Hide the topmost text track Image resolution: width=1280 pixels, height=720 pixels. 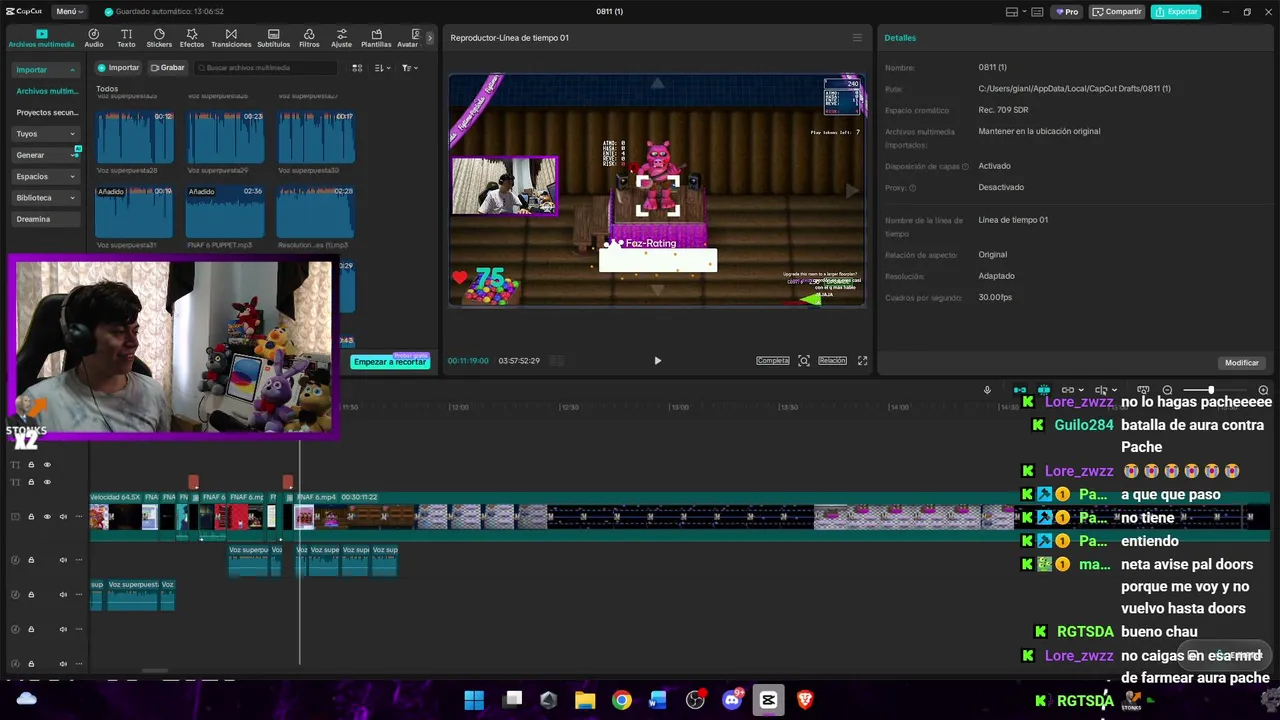click(47, 465)
